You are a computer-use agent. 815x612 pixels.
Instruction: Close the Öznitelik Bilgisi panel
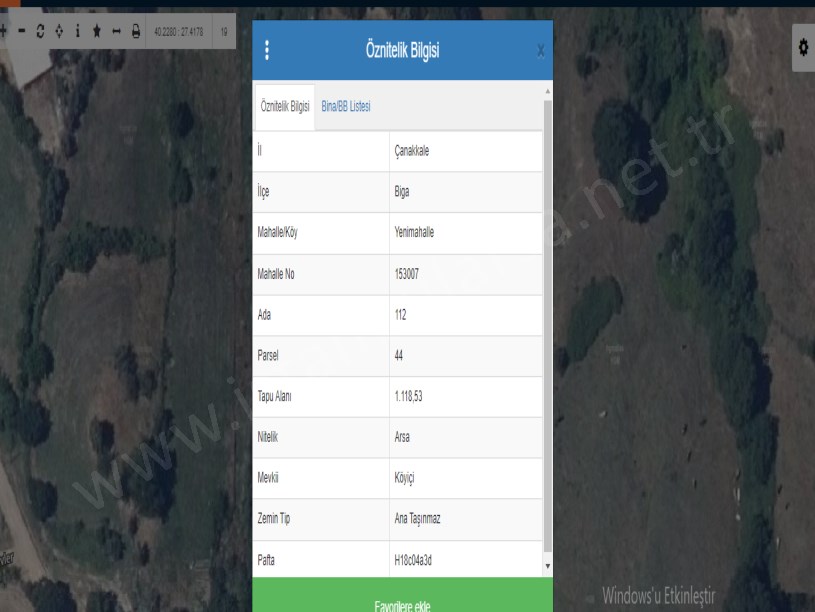[541, 50]
